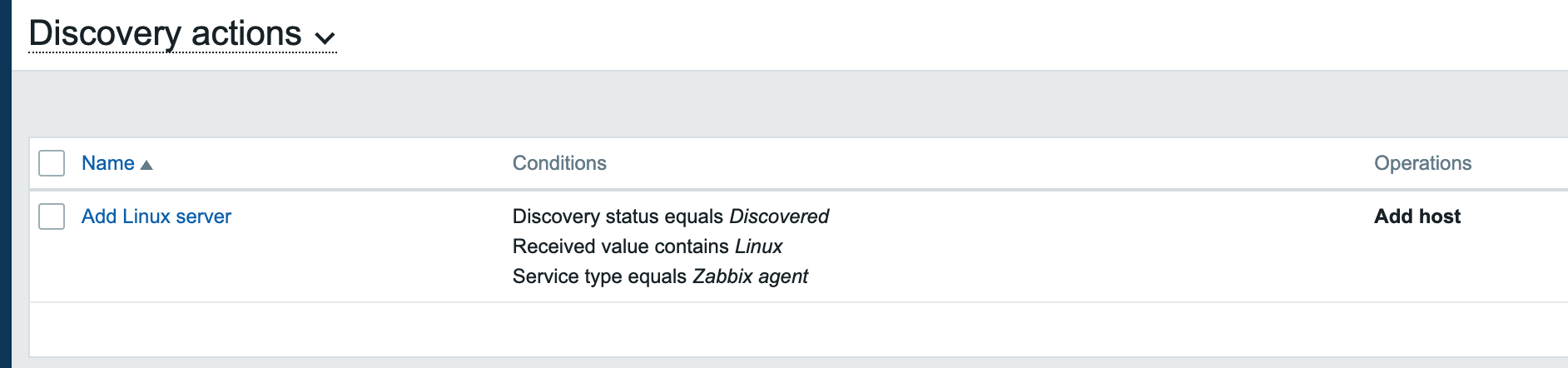The image size is (1568, 368).
Task: Click the italic word Discovered
Action: [779, 216]
